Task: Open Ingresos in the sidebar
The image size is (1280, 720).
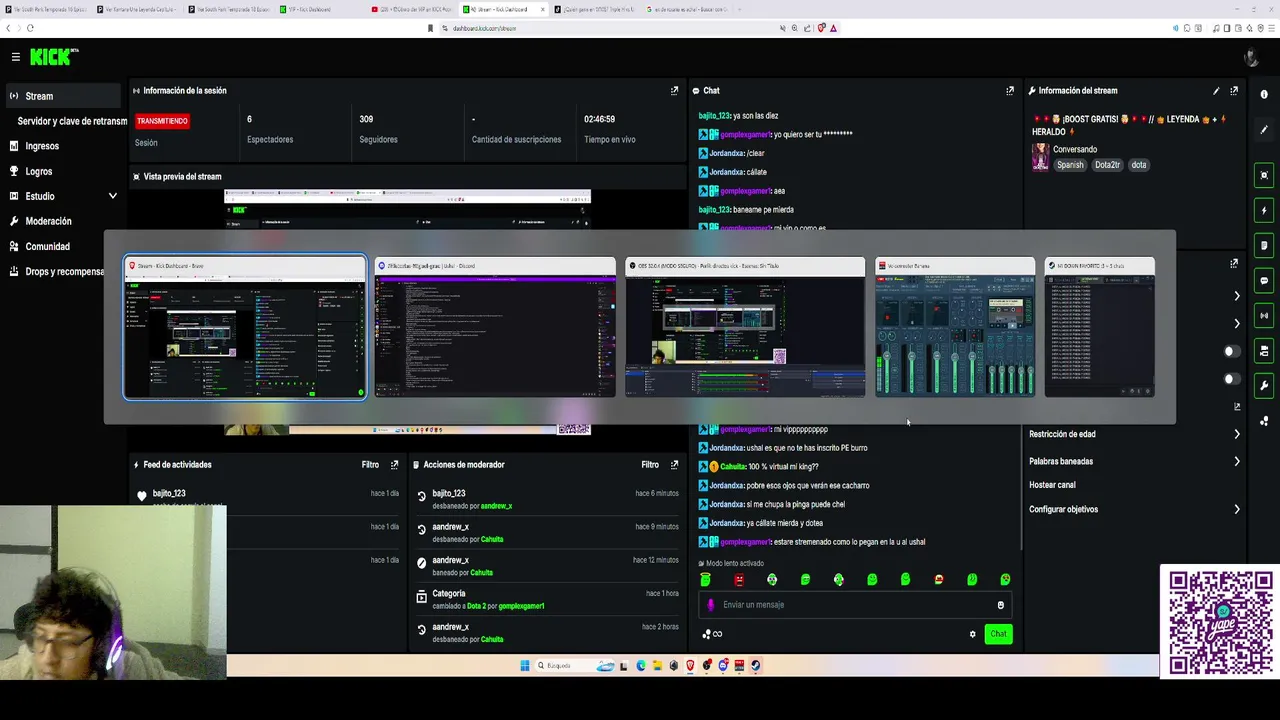Action: (x=62, y=146)
